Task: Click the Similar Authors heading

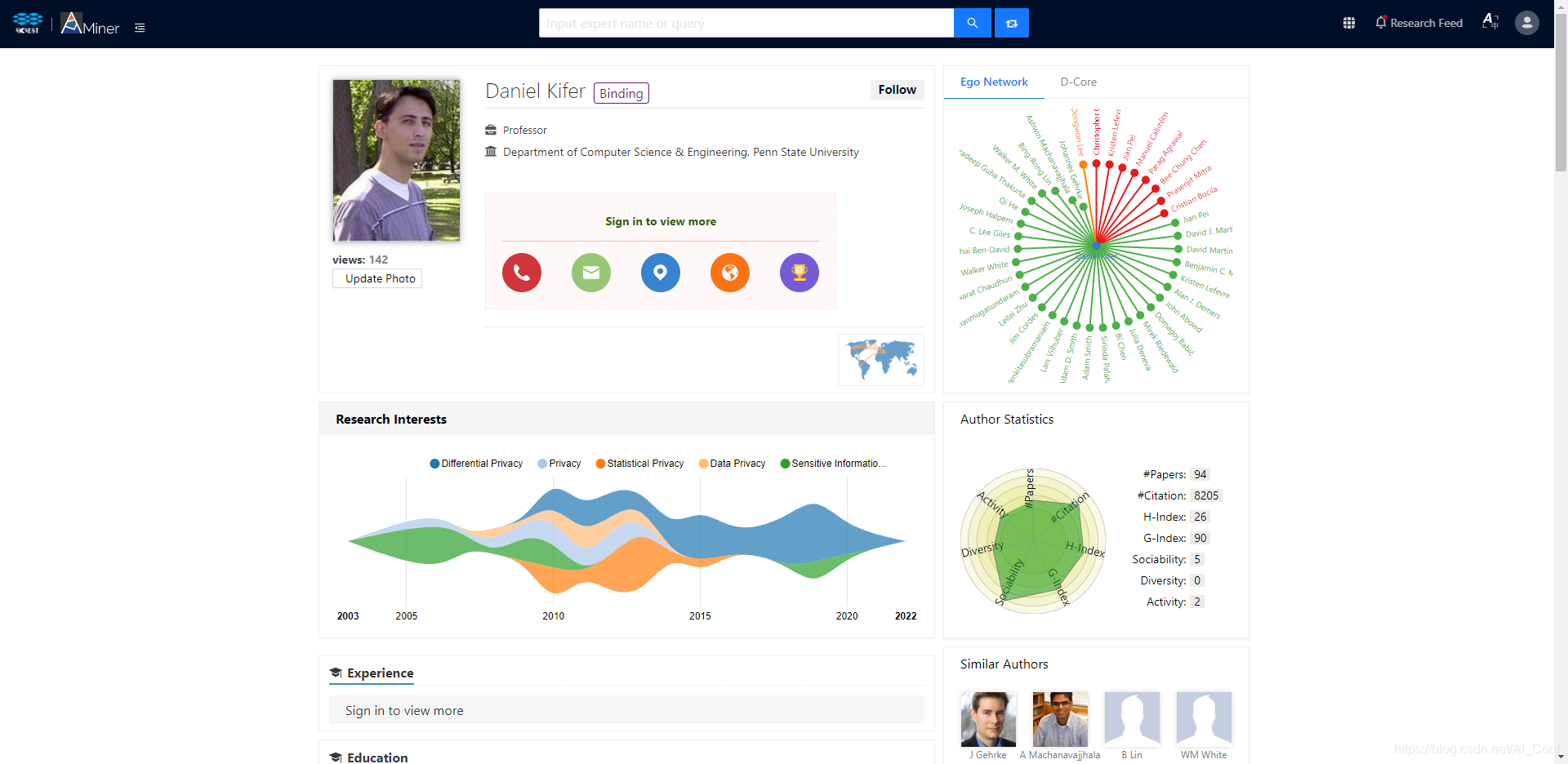Action: 1004,664
